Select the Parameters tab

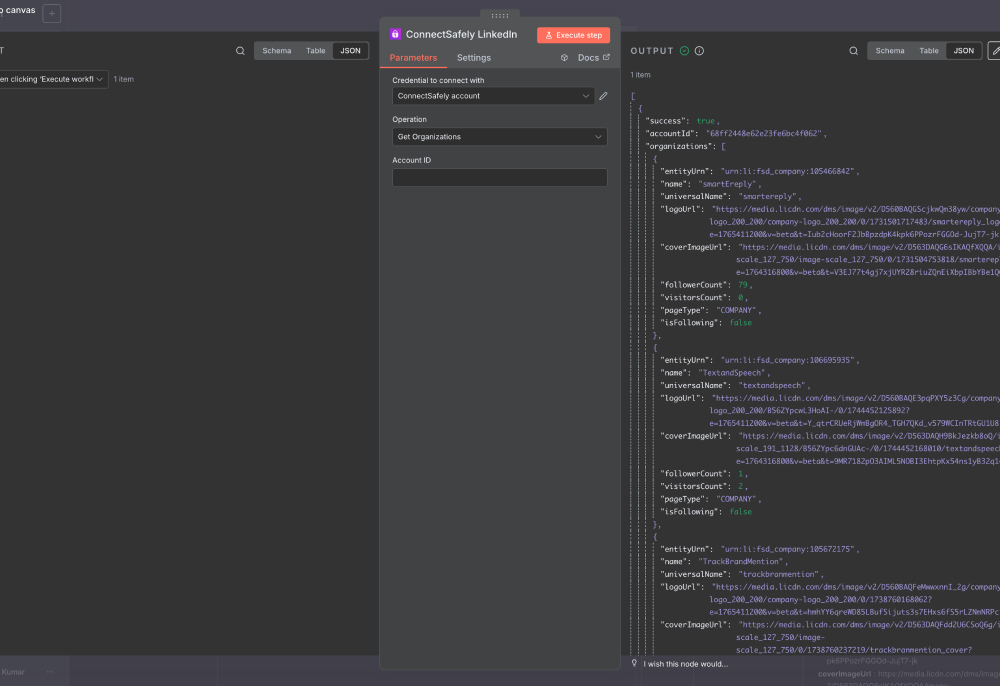pos(413,58)
